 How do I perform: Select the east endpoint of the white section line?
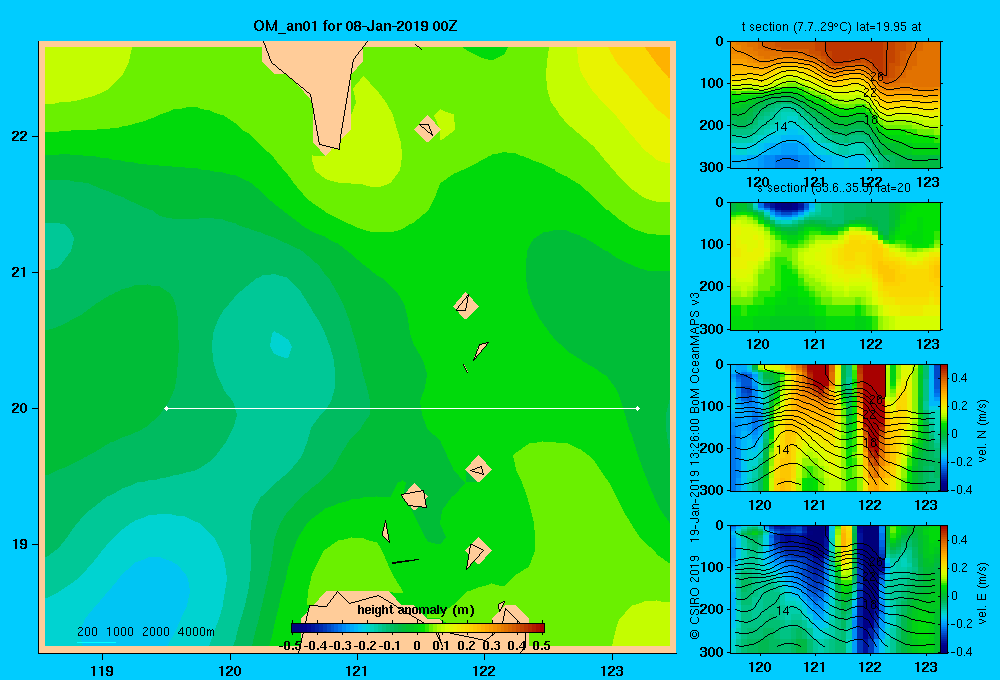tap(638, 408)
